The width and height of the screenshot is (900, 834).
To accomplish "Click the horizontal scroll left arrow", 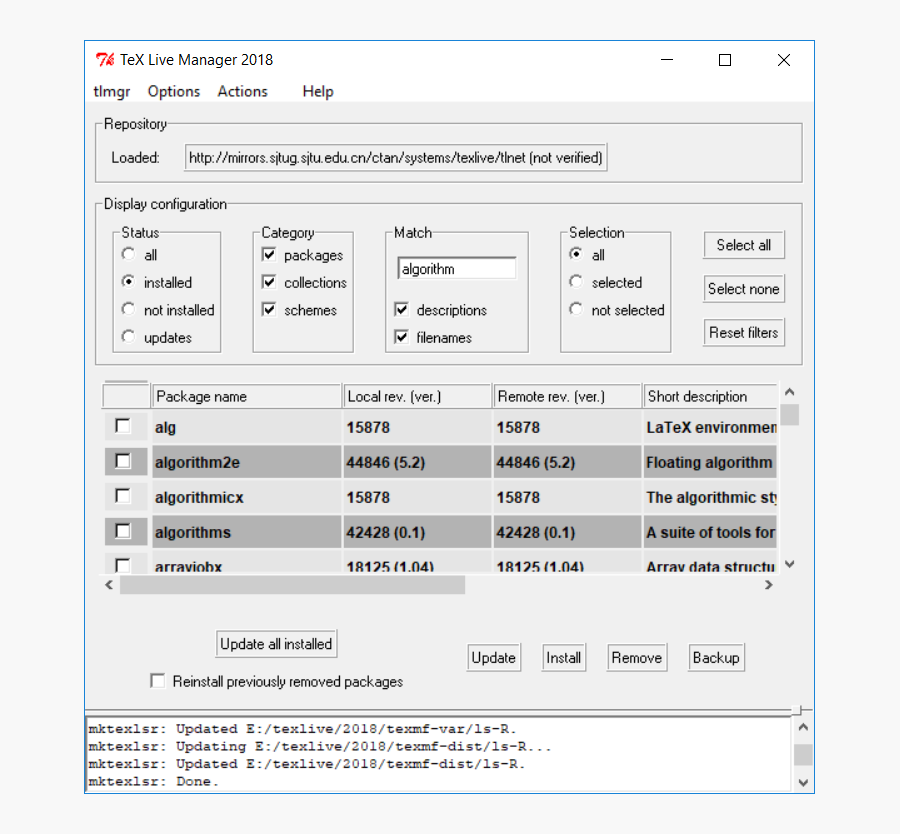I will coord(110,585).
